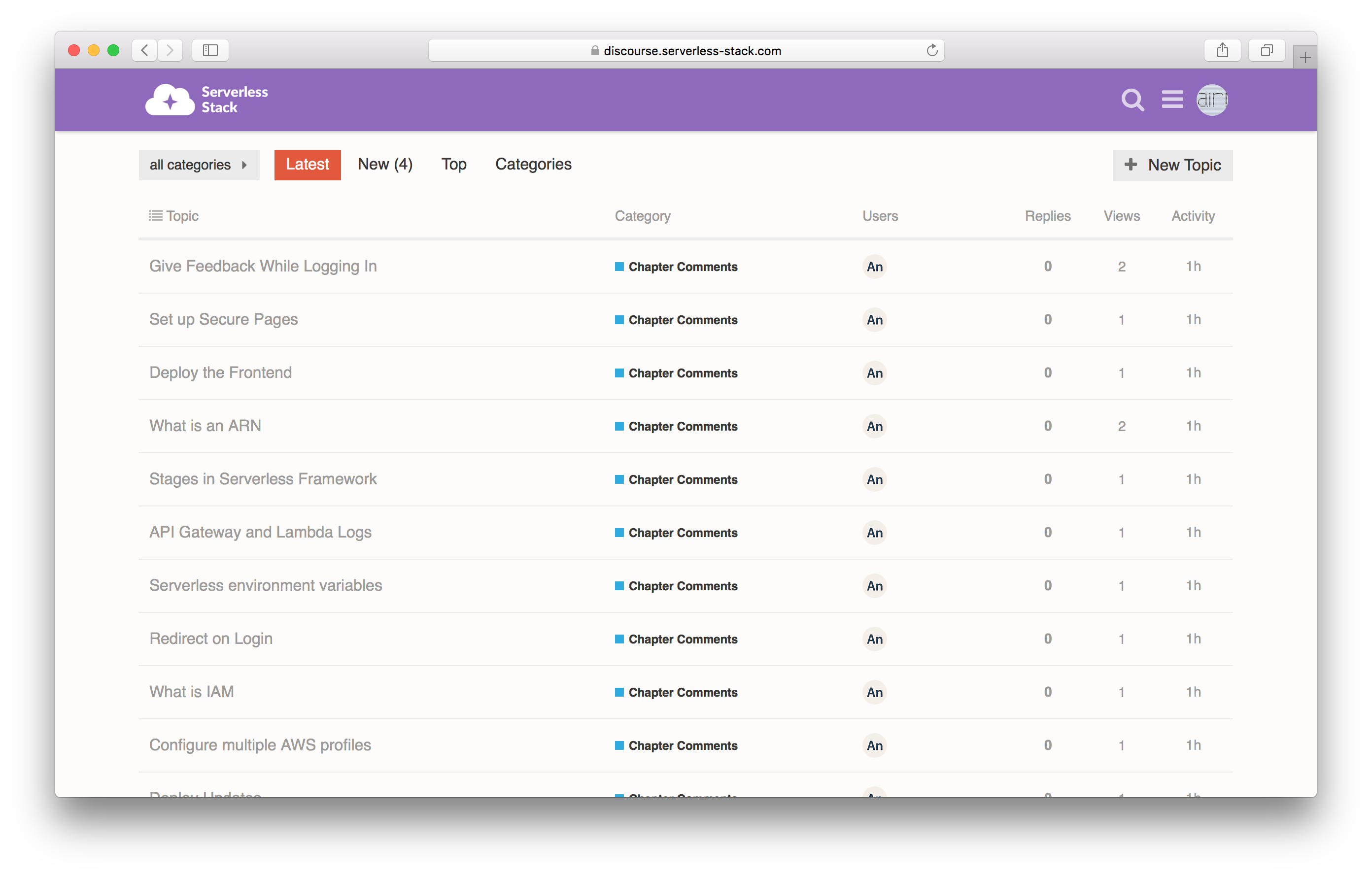This screenshot has width=1372, height=876.
Task: Open the hamburger menu in header
Action: click(x=1172, y=100)
